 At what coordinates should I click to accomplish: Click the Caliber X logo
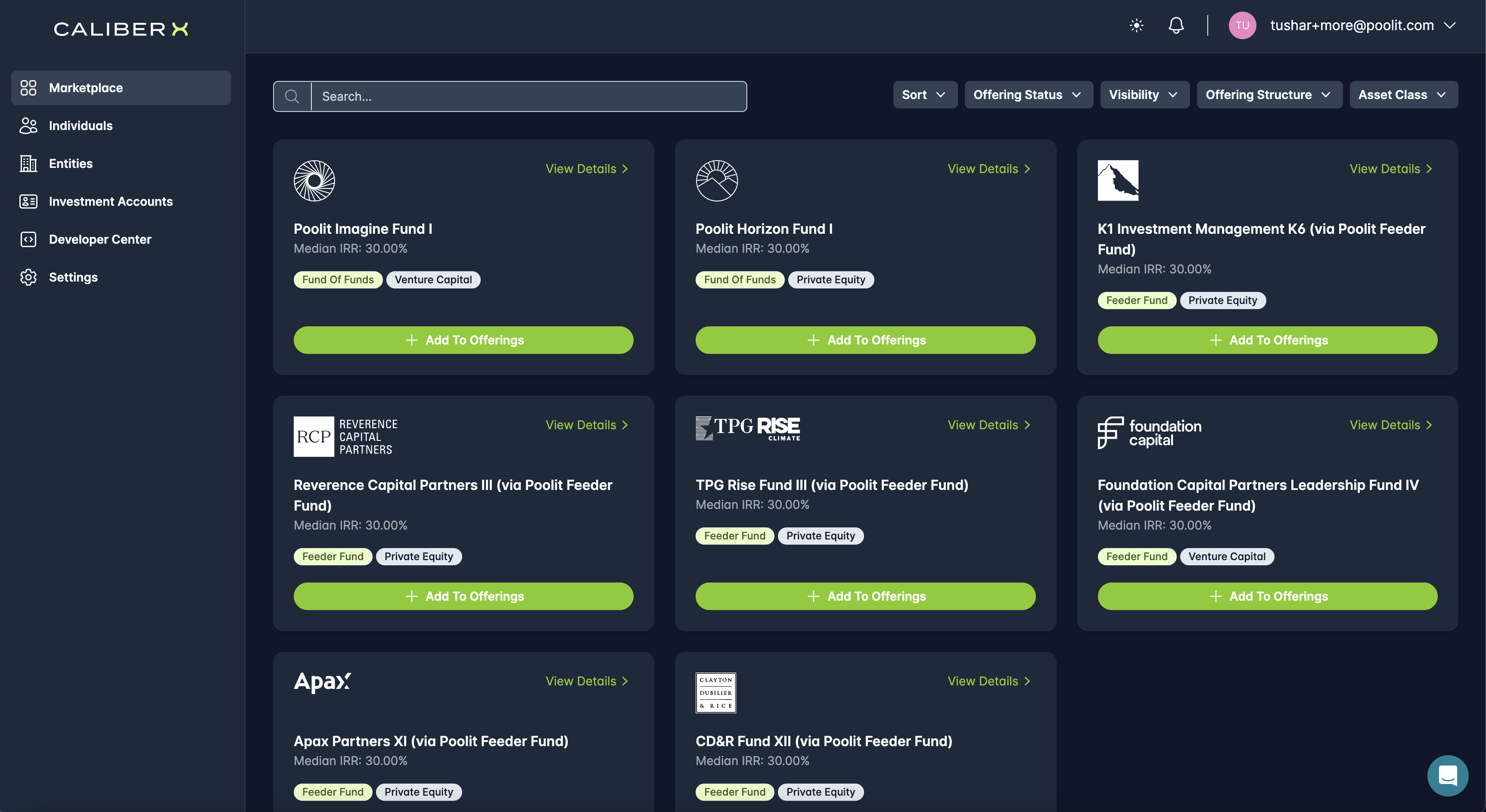click(x=121, y=29)
